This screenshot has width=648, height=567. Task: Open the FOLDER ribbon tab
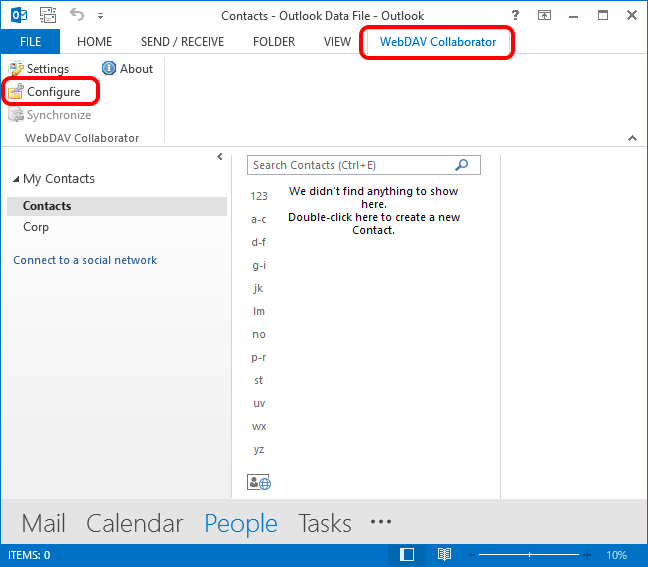click(x=274, y=42)
